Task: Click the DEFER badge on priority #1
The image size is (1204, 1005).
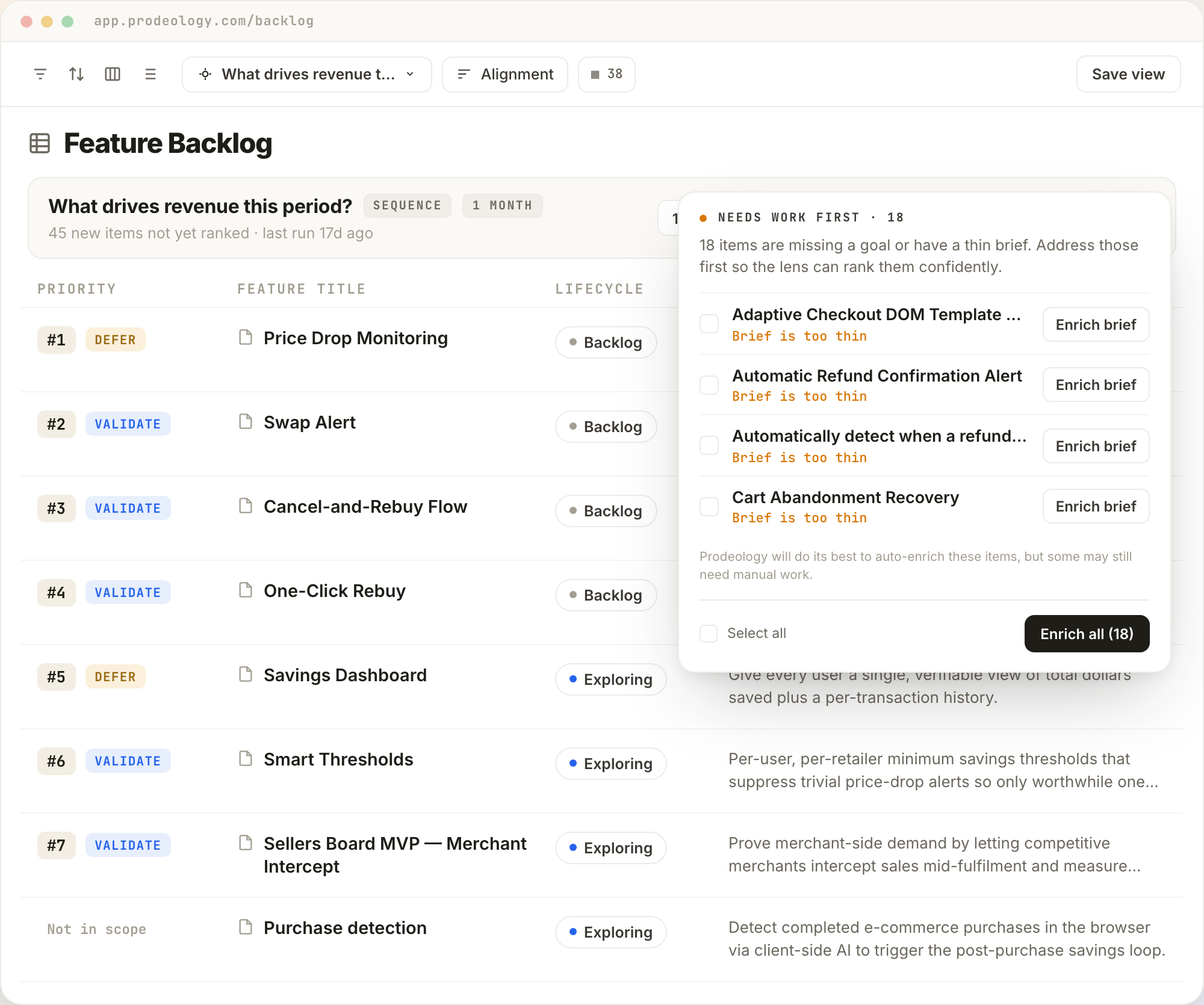Action: [x=115, y=340]
